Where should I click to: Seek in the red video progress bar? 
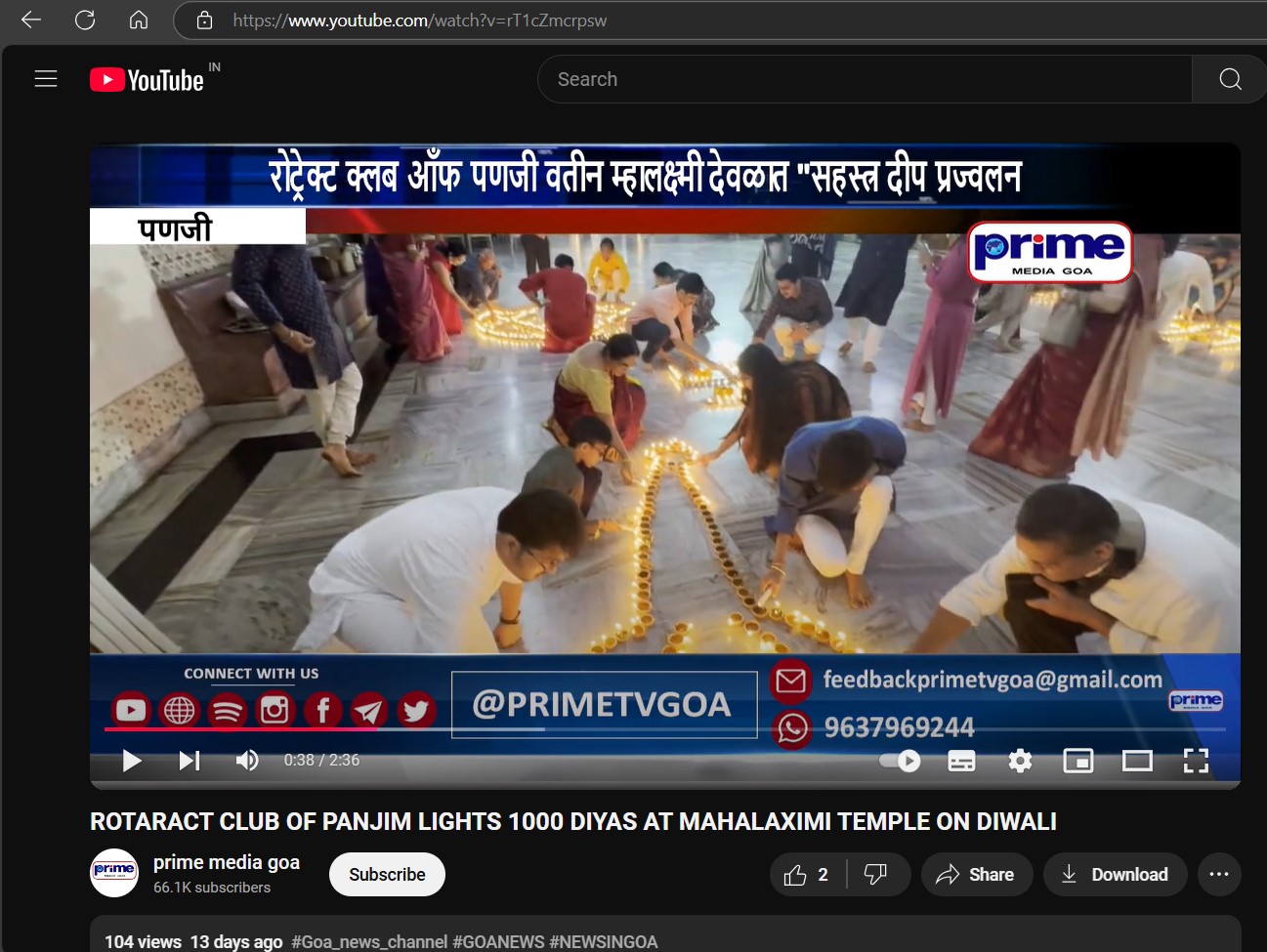(x=664, y=728)
